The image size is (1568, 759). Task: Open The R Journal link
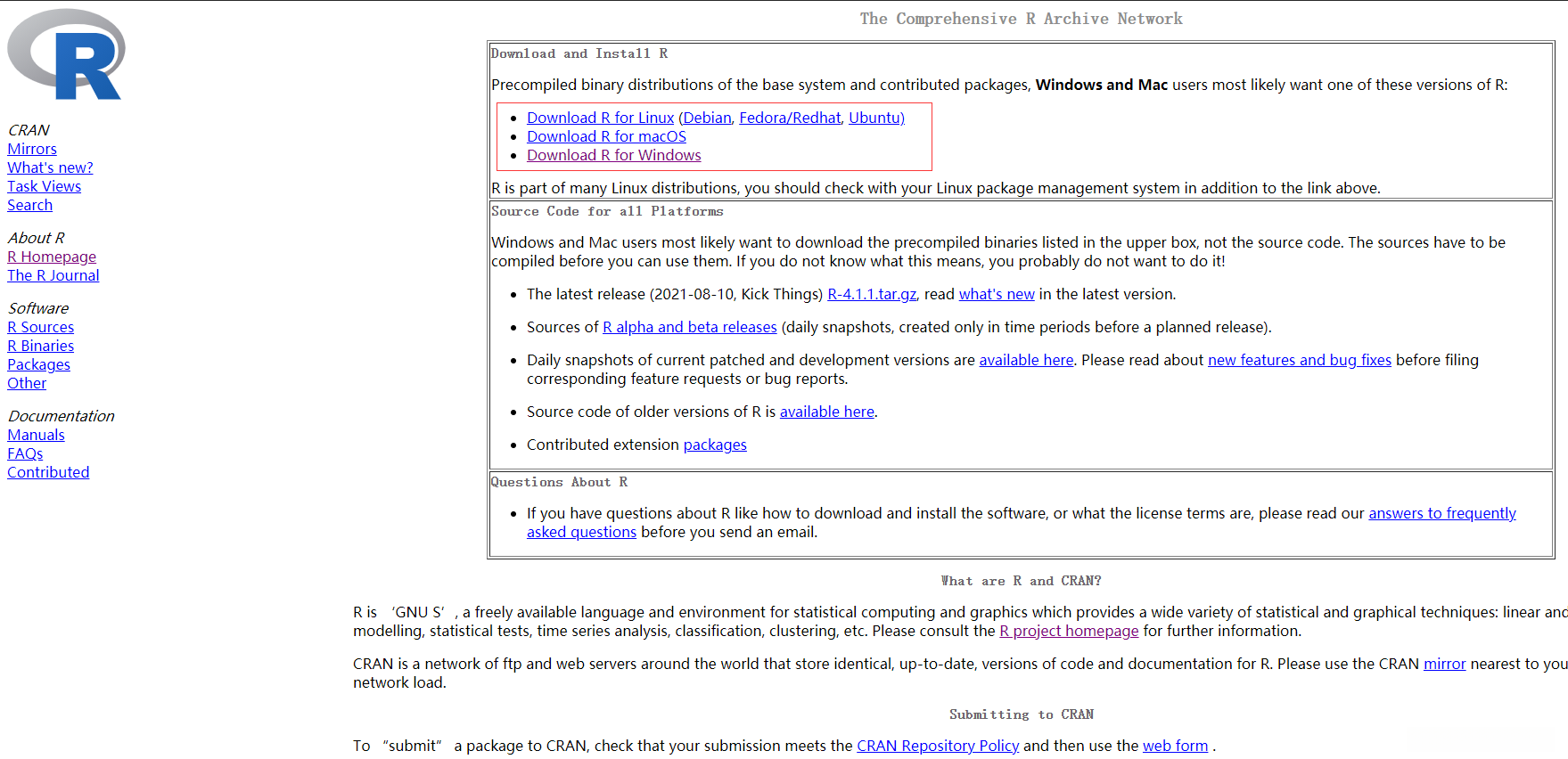coord(53,275)
